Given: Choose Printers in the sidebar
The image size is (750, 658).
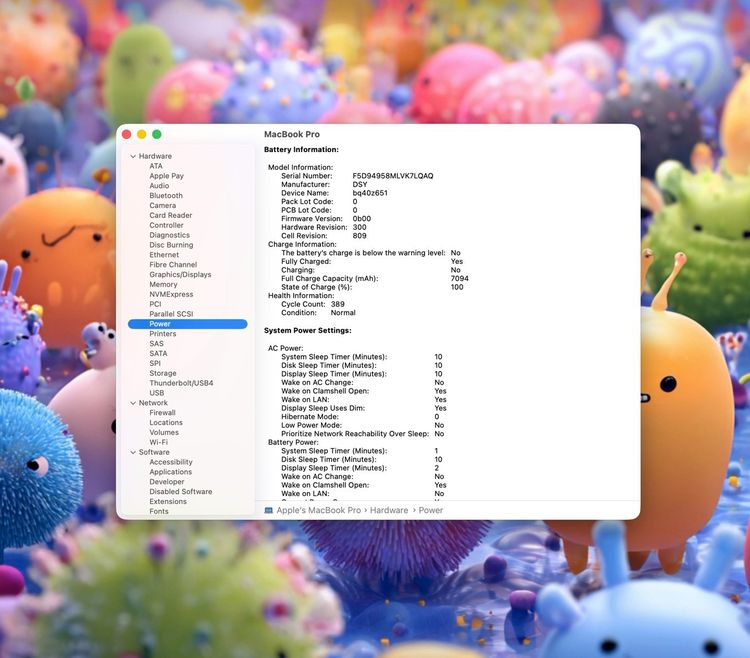Looking at the screenshot, I should click(x=163, y=334).
